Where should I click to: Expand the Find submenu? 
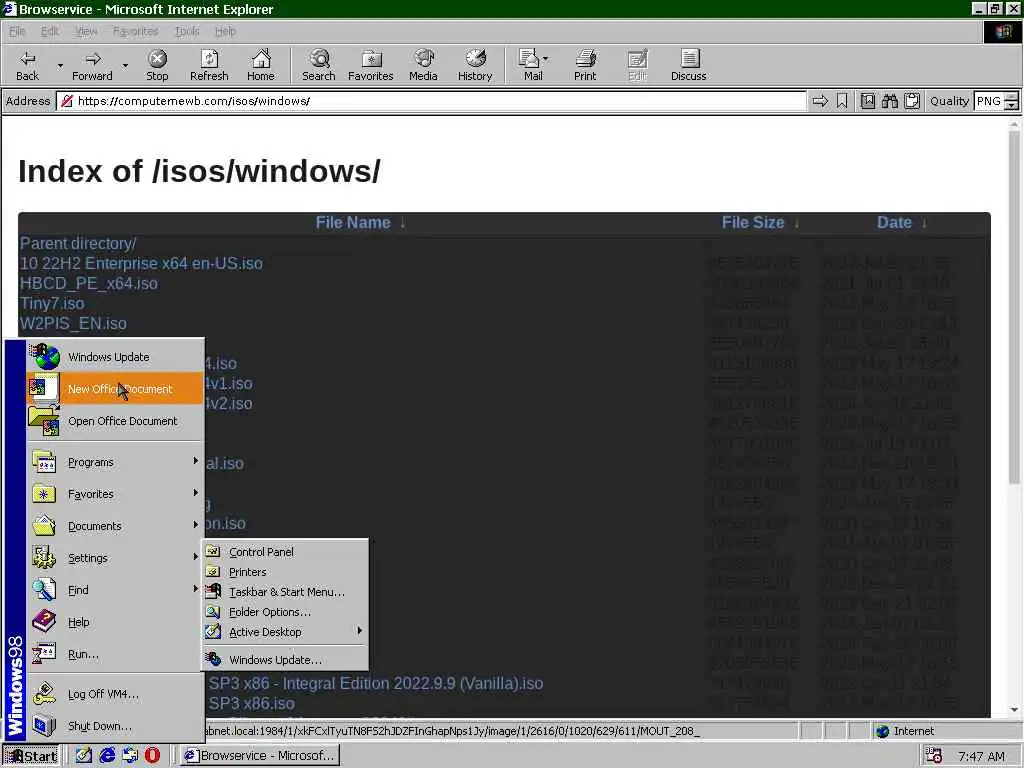tap(116, 590)
